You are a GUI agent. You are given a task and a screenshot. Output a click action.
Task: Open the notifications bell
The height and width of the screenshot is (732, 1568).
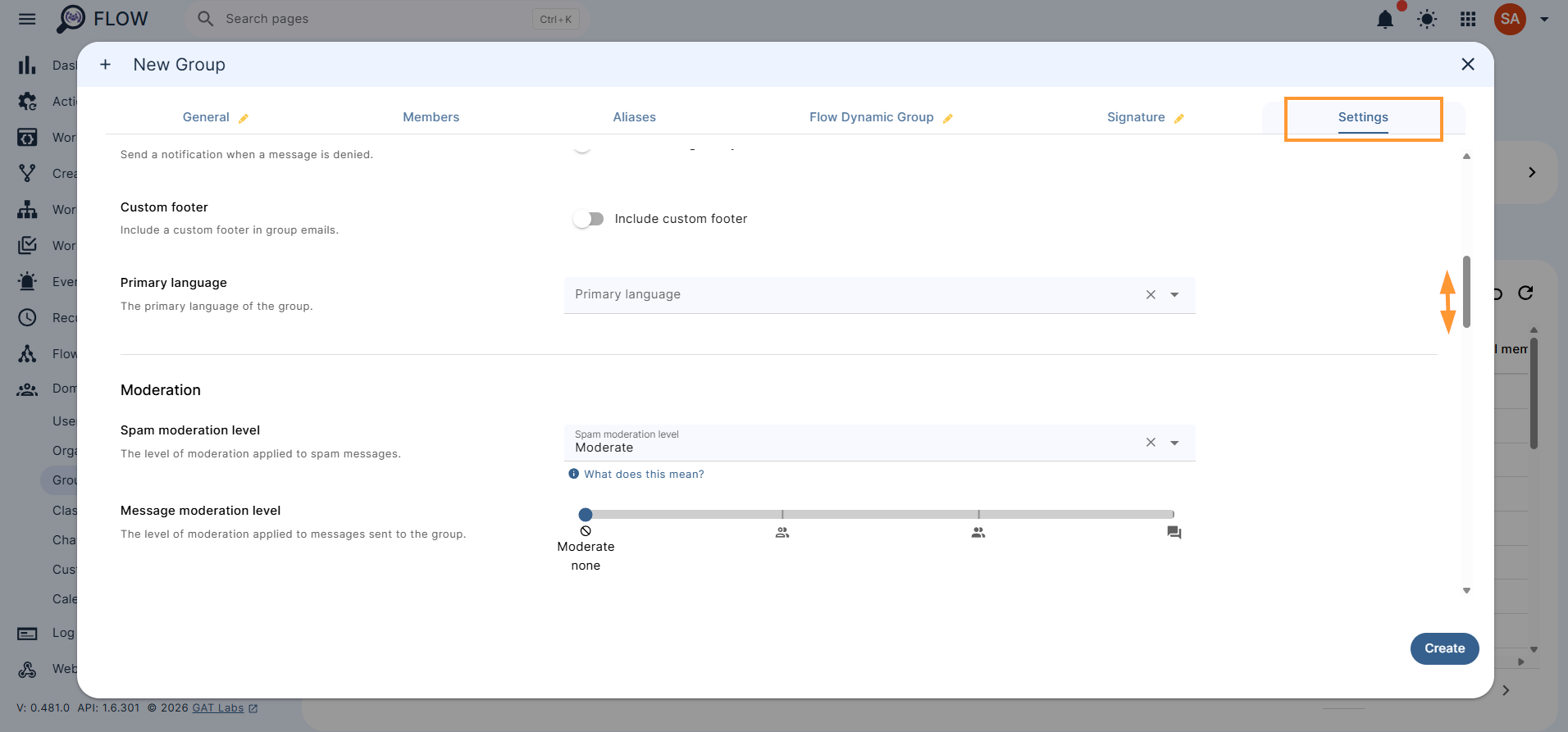coord(1385,19)
